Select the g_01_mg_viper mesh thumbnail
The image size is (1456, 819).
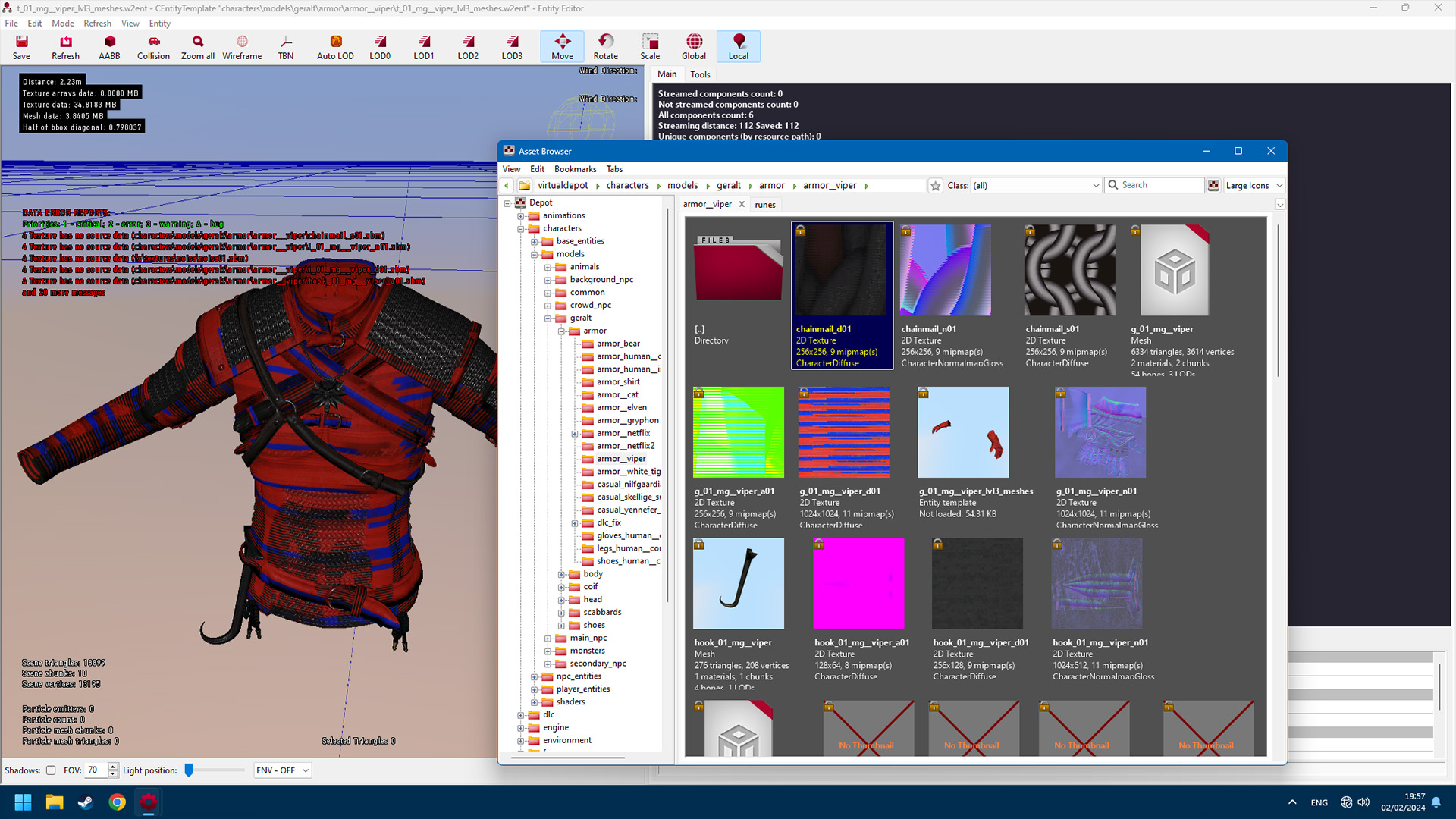click(1174, 271)
